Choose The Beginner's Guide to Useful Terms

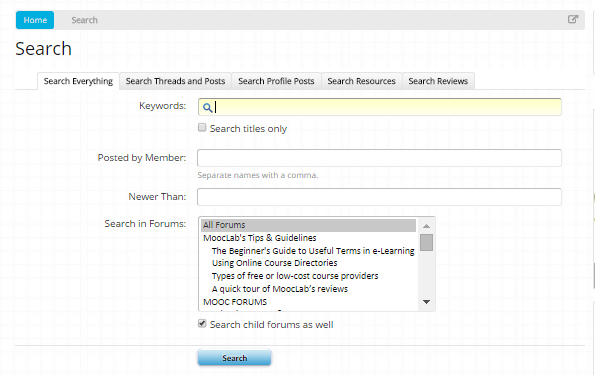pos(309,251)
